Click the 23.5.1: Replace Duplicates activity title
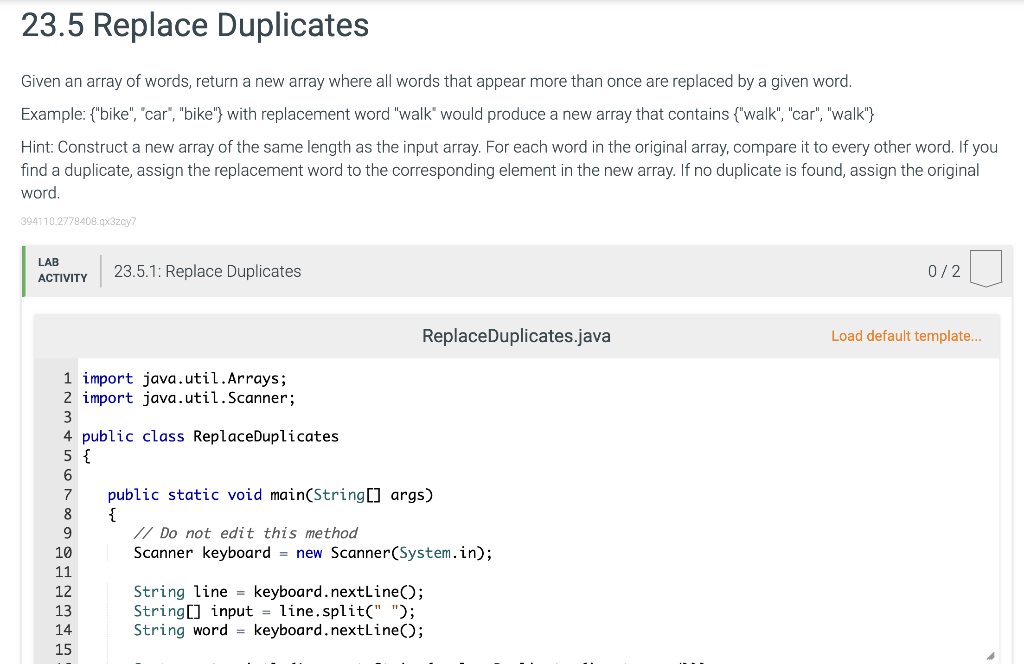Viewport: 1024px width, 664px height. tap(207, 271)
